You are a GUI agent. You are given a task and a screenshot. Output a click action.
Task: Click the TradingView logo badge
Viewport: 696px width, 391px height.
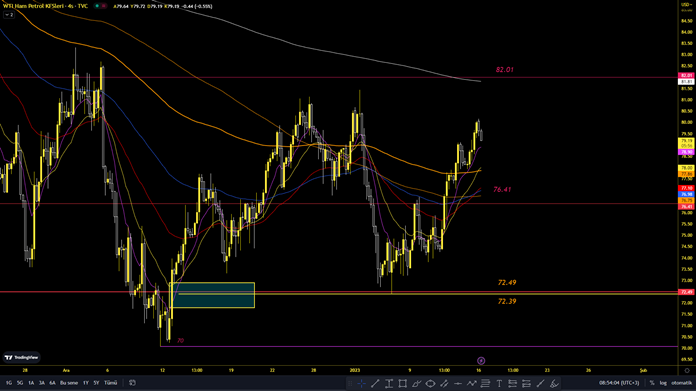(21, 357)
